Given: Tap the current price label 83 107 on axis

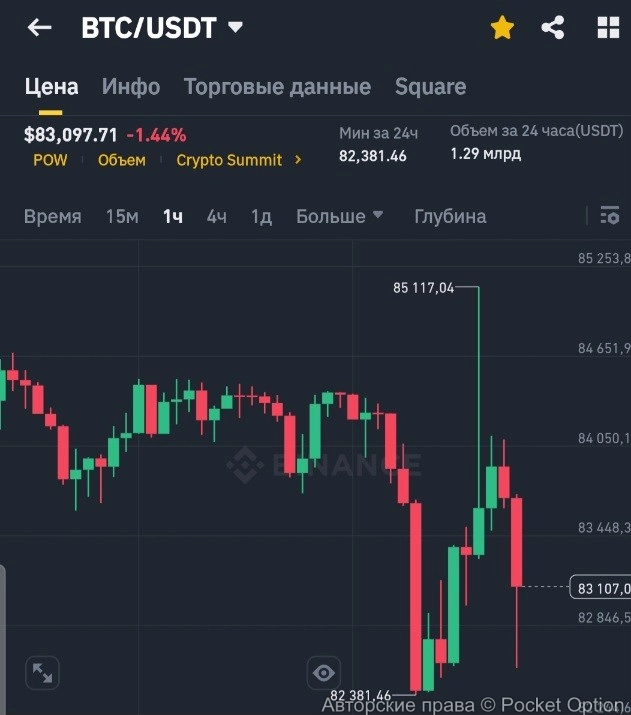Looking at the screenshot, I should 601,588.
